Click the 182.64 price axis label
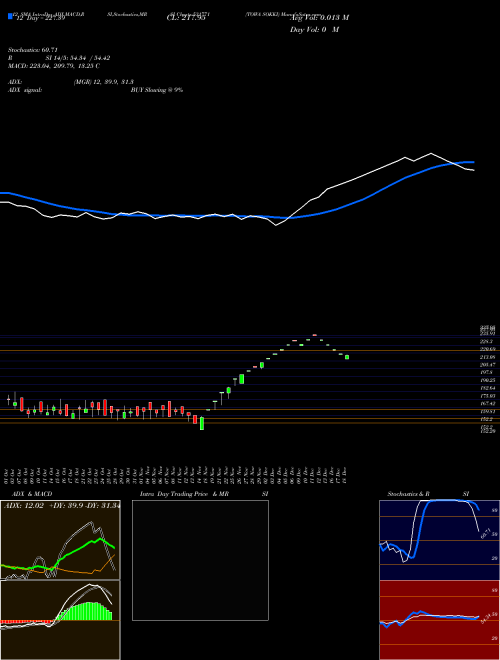 (x=488, y=388)
